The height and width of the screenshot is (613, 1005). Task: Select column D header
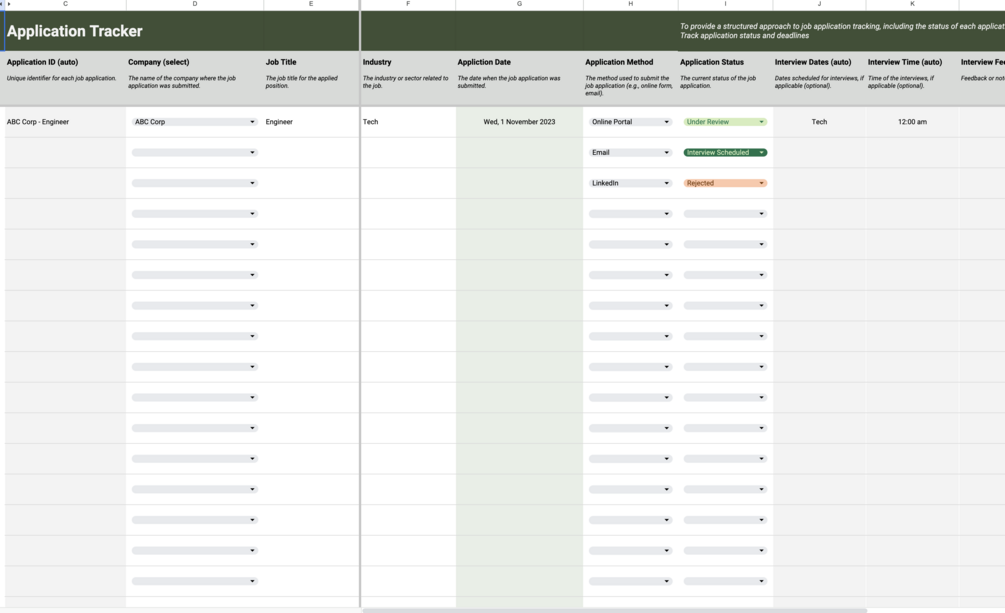click(194, 4)
